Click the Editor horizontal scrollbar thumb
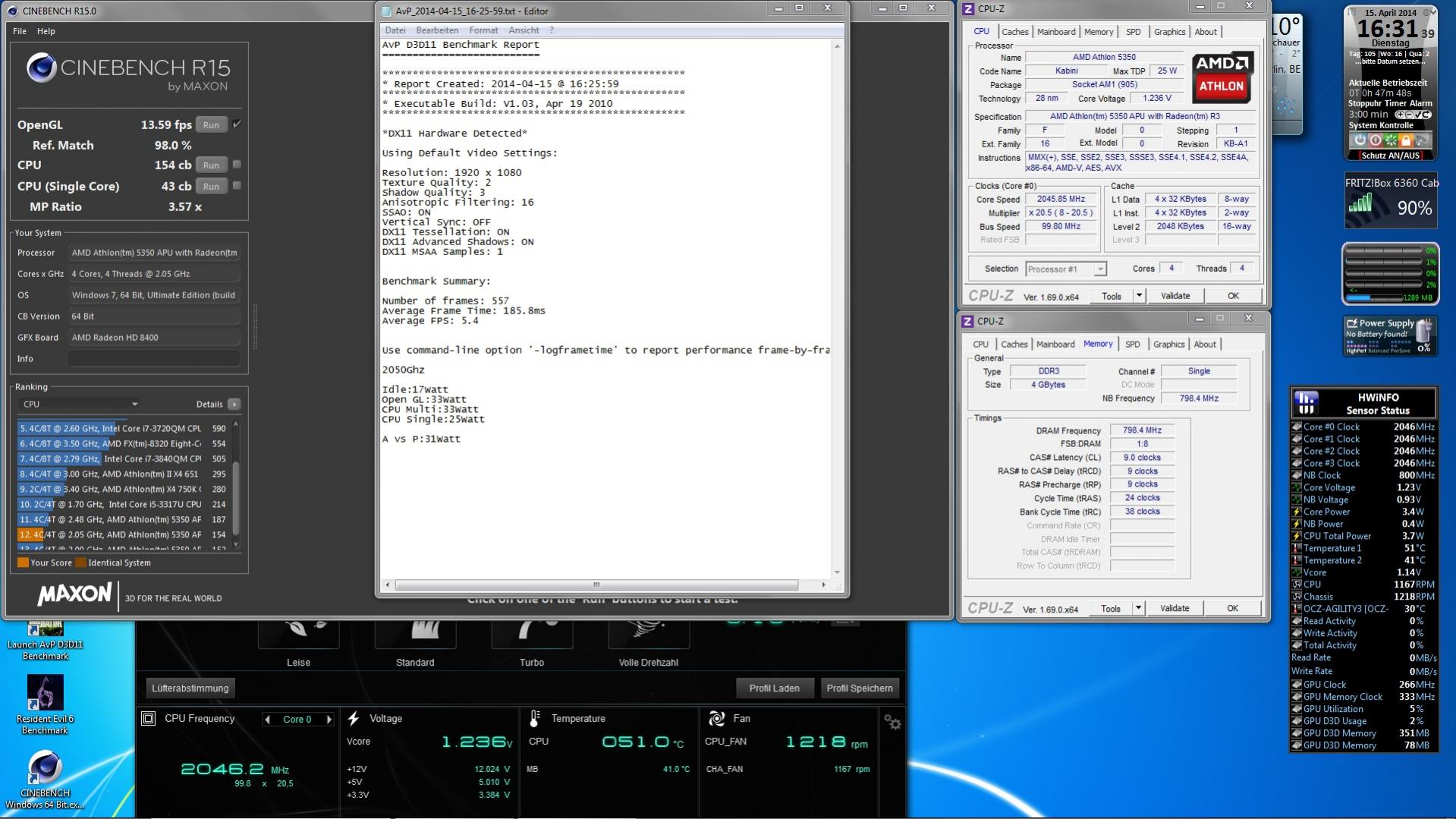The image size is (1456, 819). (x=596, y=585)
